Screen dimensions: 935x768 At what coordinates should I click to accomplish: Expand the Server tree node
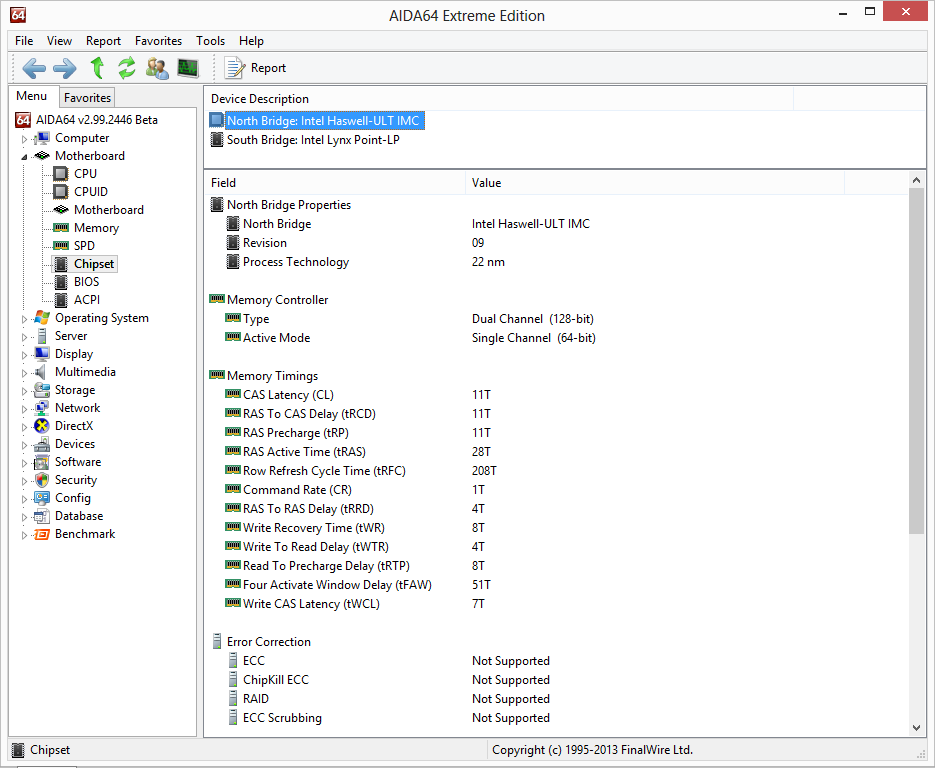click(x=24, y=337)
